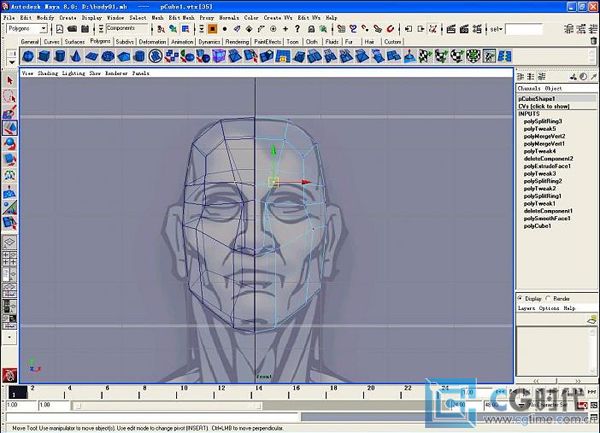Choose the Paint Selection tool
Image resolution: width=600 pixels, height=433 pixels.
[10, 112]
